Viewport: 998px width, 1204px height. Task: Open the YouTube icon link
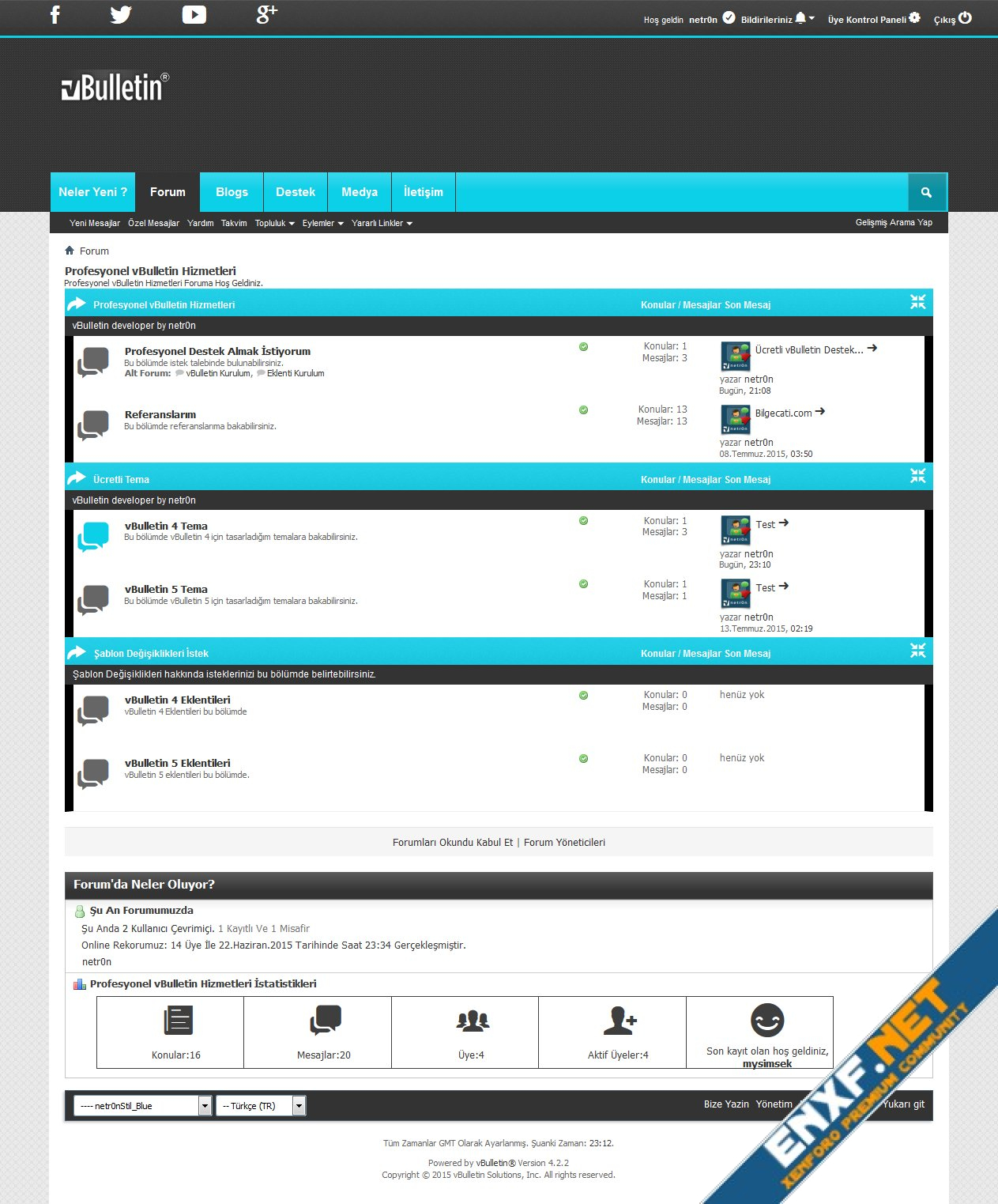click(194, 15)
